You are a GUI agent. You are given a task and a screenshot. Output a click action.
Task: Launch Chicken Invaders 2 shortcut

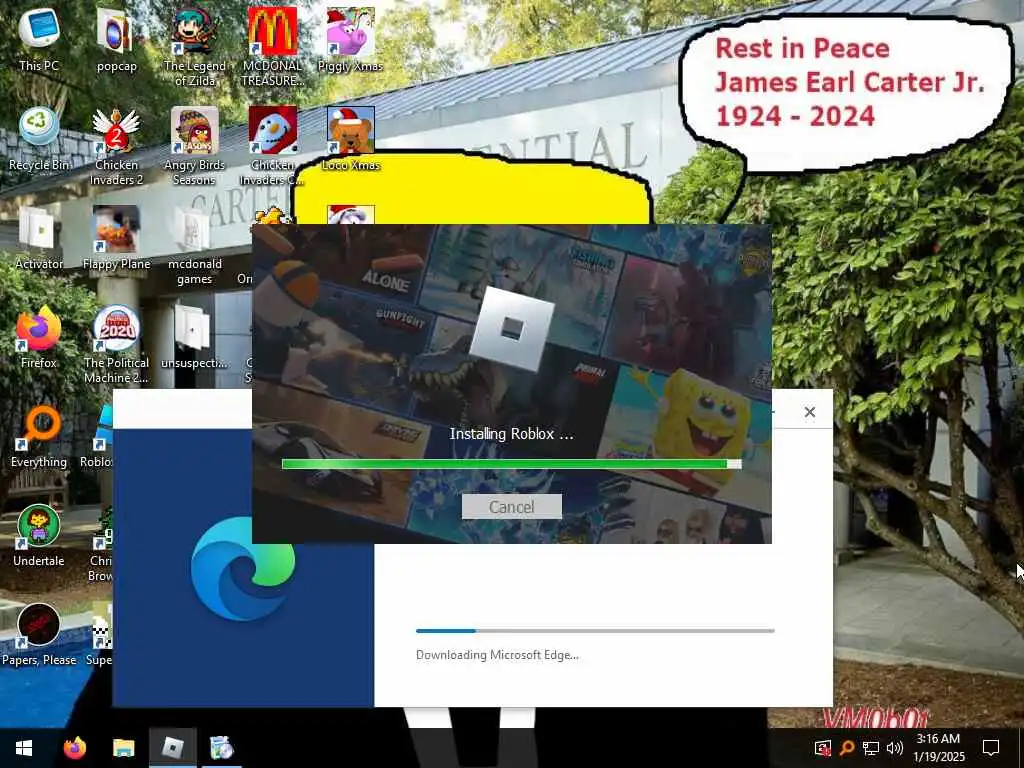116,145
